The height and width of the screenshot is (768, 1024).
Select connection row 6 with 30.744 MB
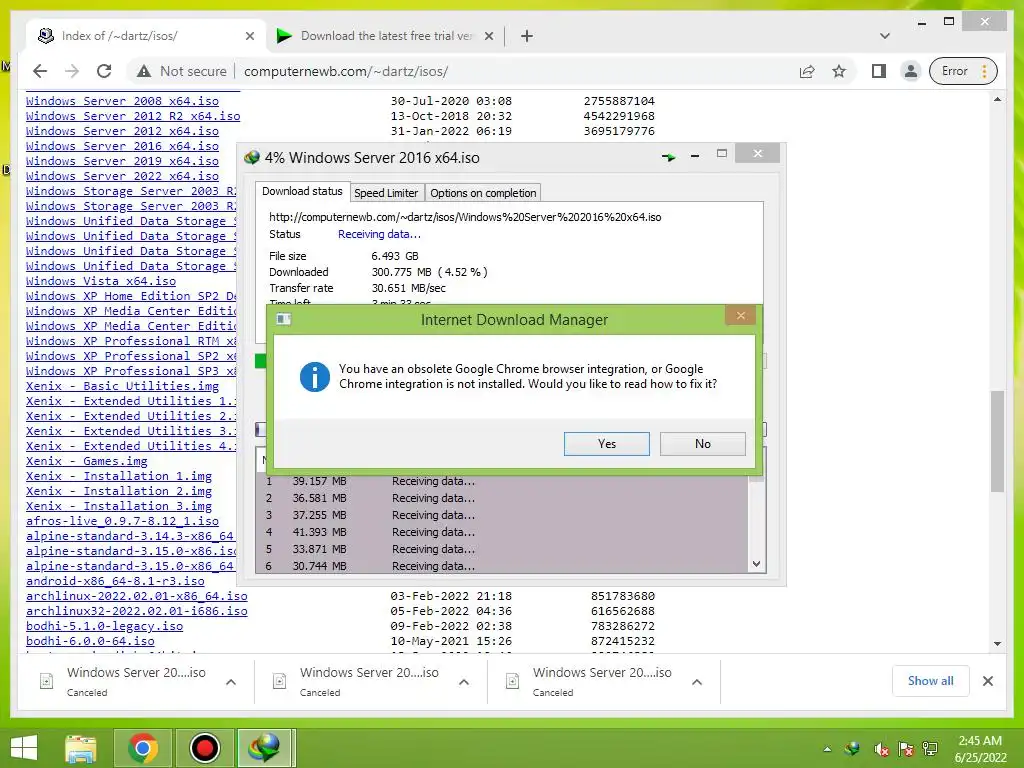(x=503, y=566)
